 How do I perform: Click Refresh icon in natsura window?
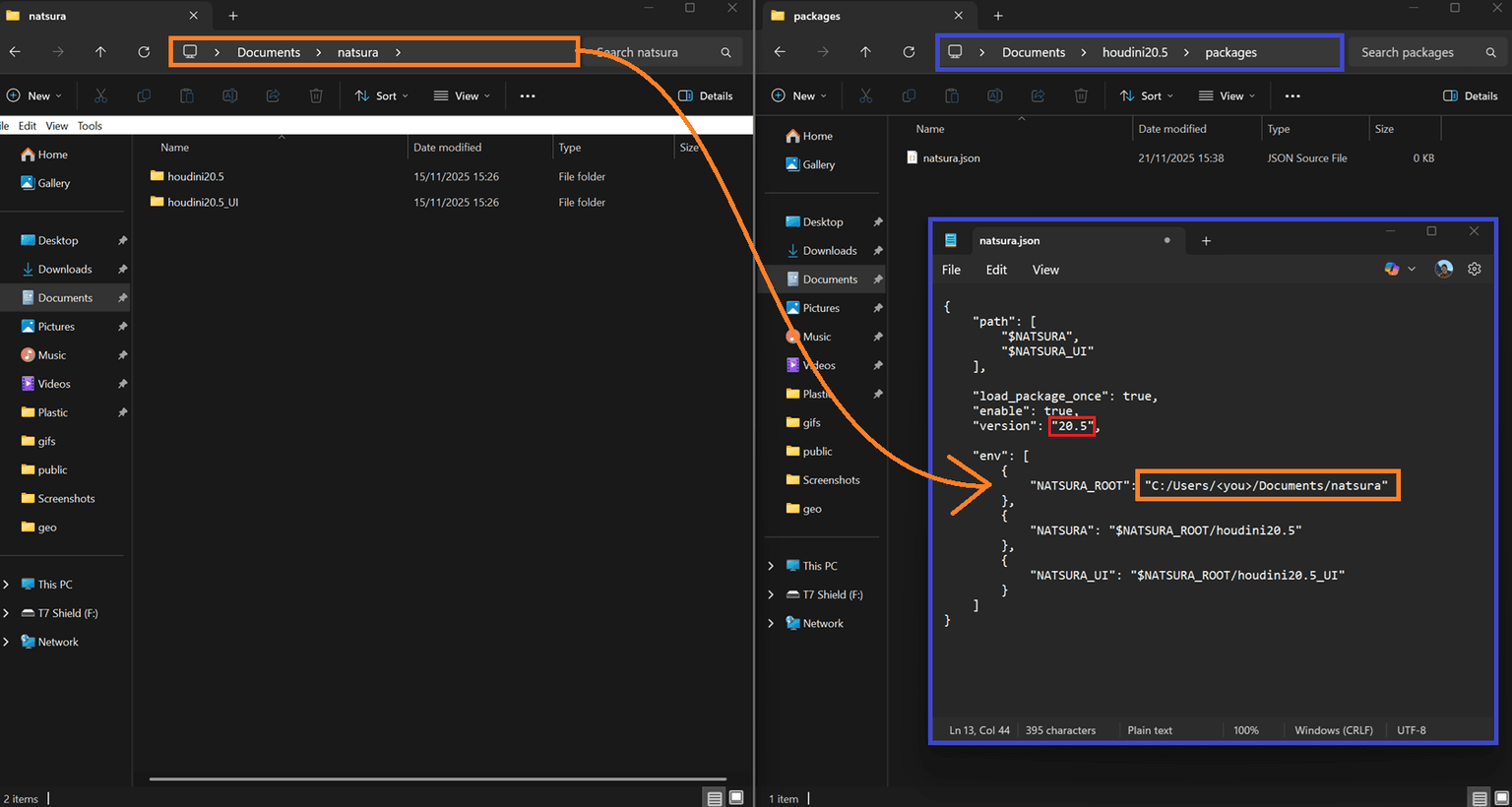pyautogui.click(x=144, y=52)
